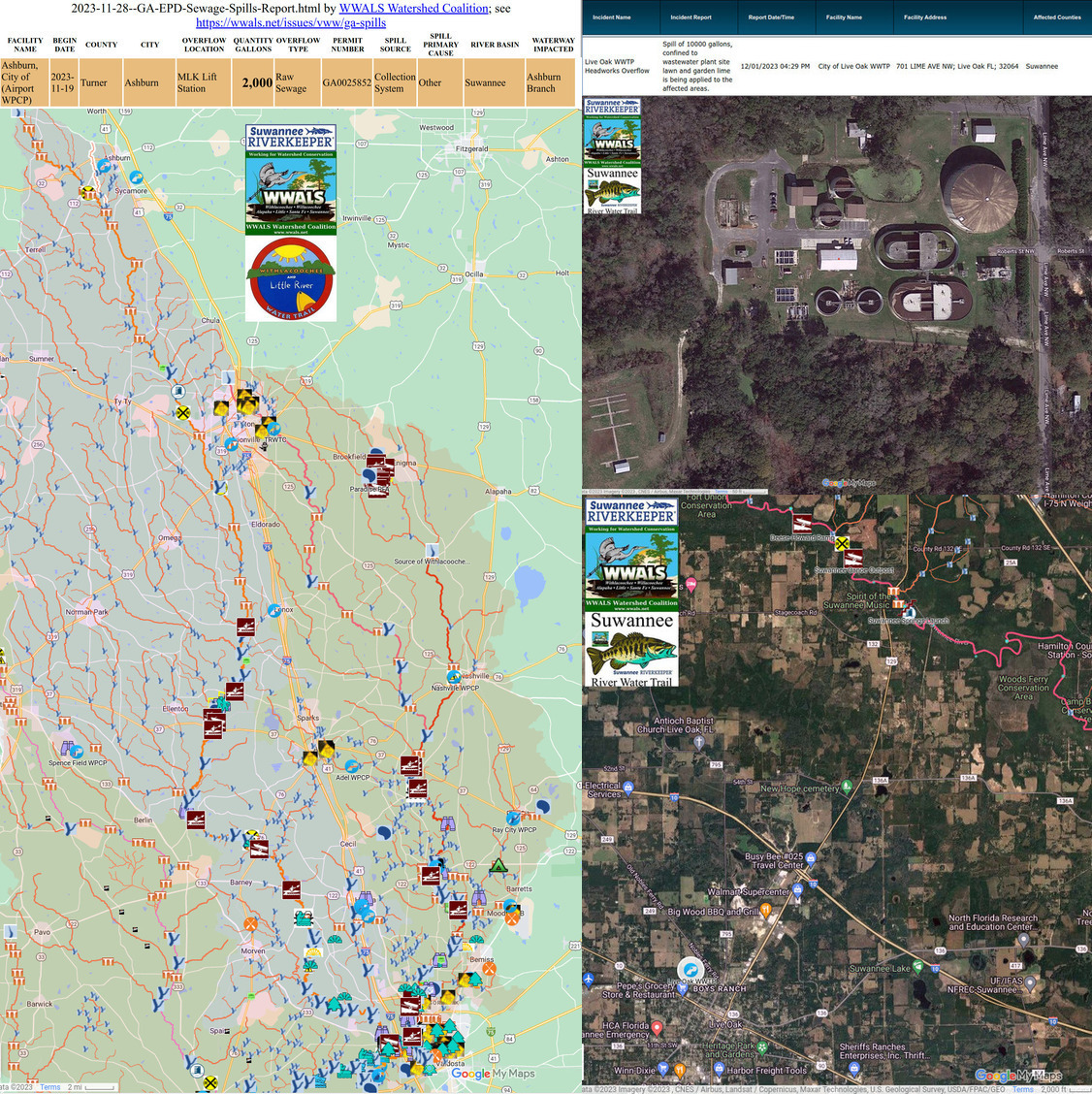Click the Suwannee Canoe Outpost boat ramp icon
The height and width of the screenshot is (1094, 1092).
(853, 558)
